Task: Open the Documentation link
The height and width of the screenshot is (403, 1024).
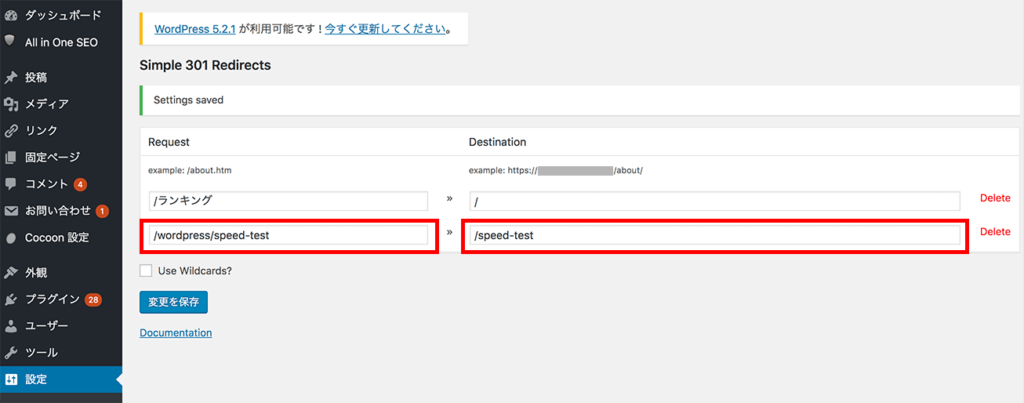Action: click(176, 333)
